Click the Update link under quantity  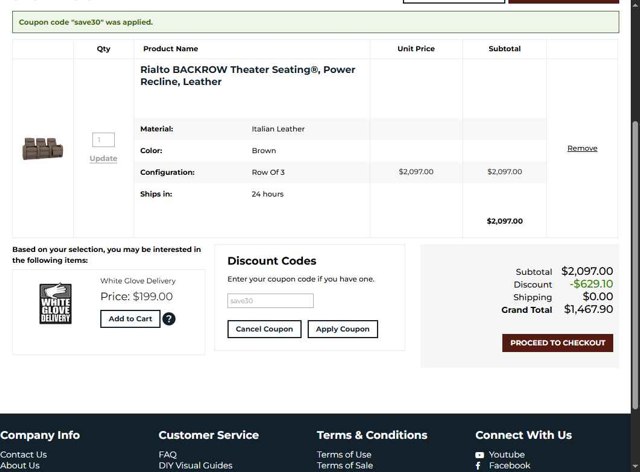click(x=103, y=158)
